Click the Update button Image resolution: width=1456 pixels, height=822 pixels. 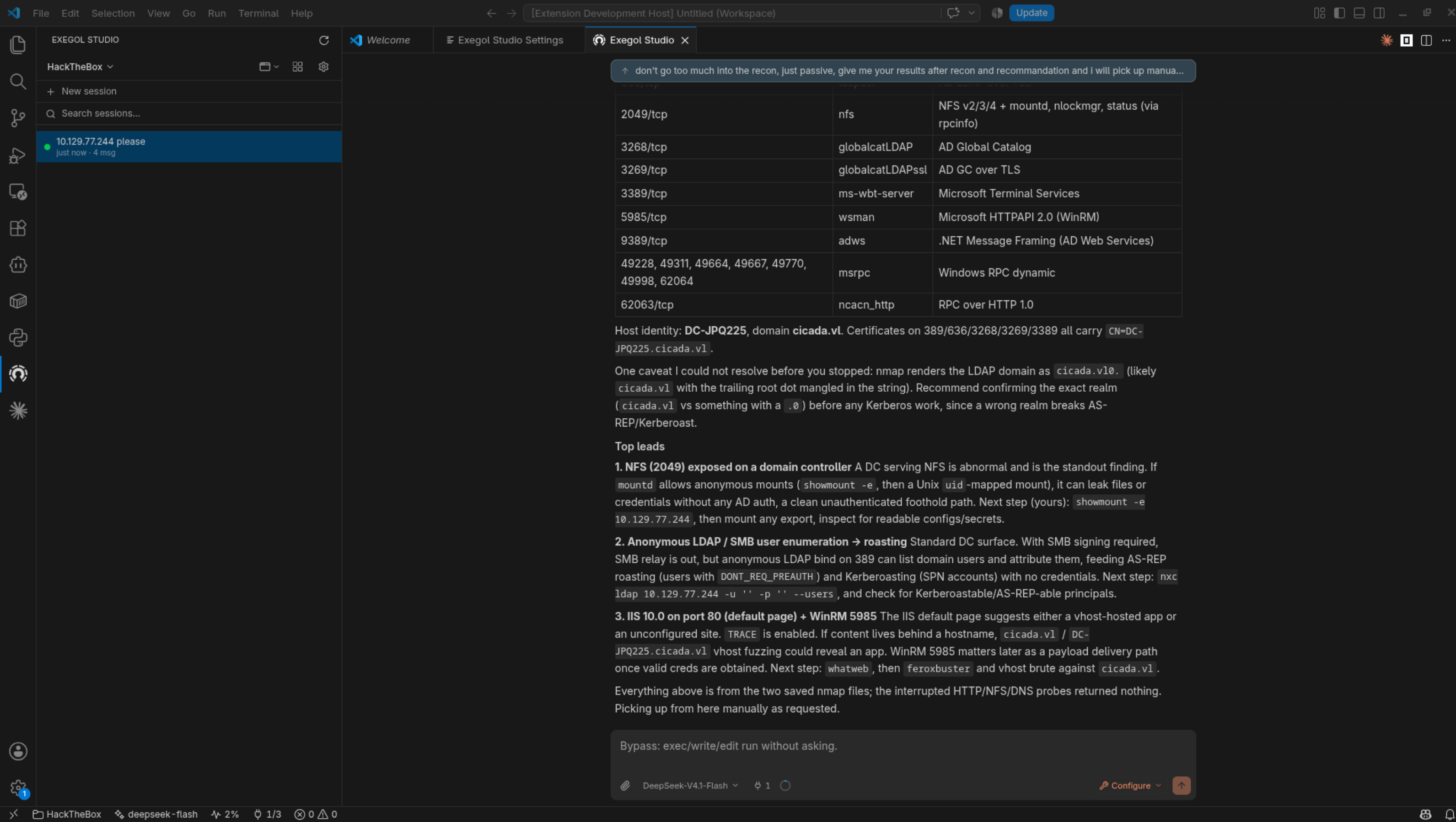tap(1032, 12)
